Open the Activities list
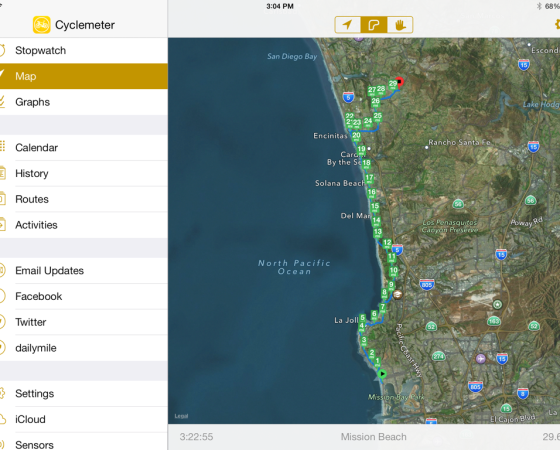This screenshot has height=450, width=560. coord(84,225)
